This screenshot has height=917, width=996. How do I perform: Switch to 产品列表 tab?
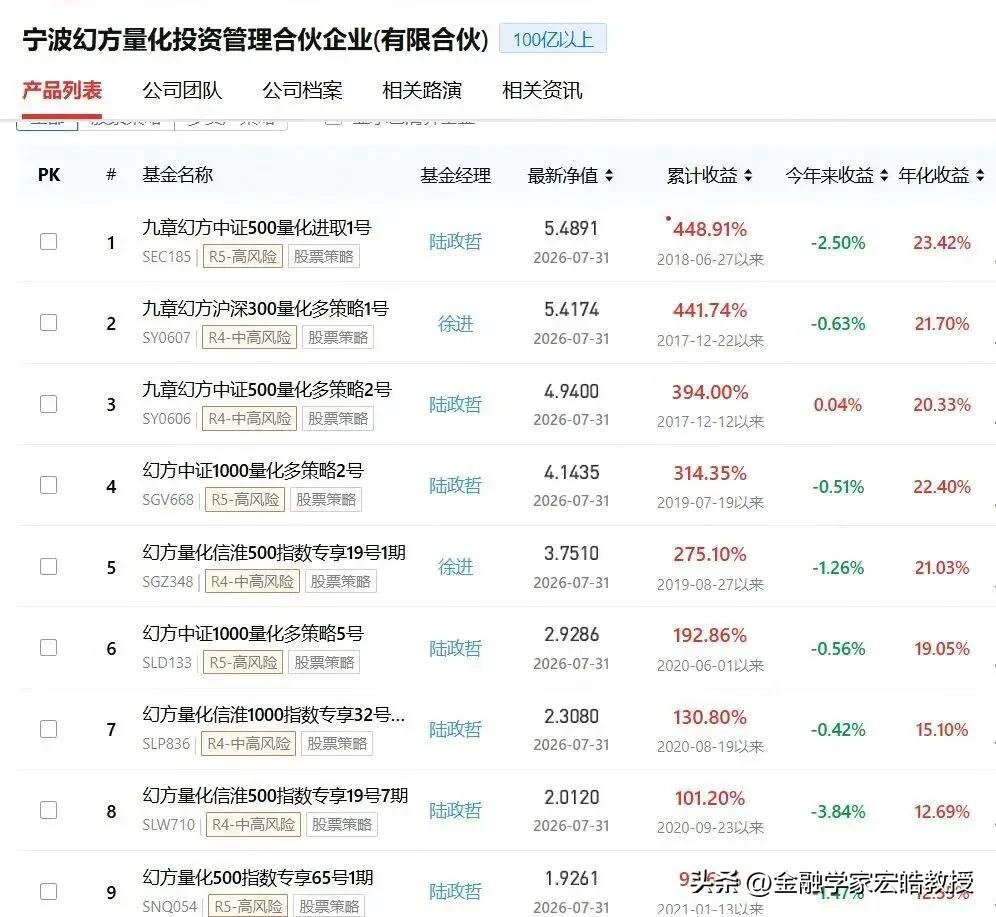tap(62, 90)
